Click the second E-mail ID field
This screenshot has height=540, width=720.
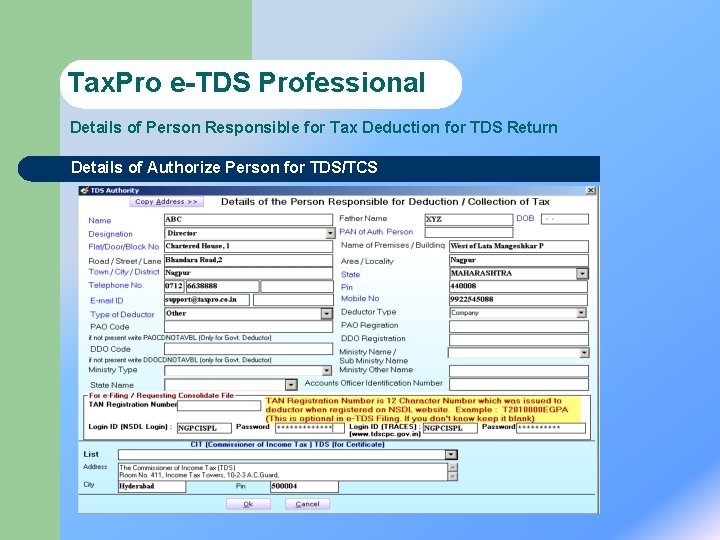click(x=293, y=300)
